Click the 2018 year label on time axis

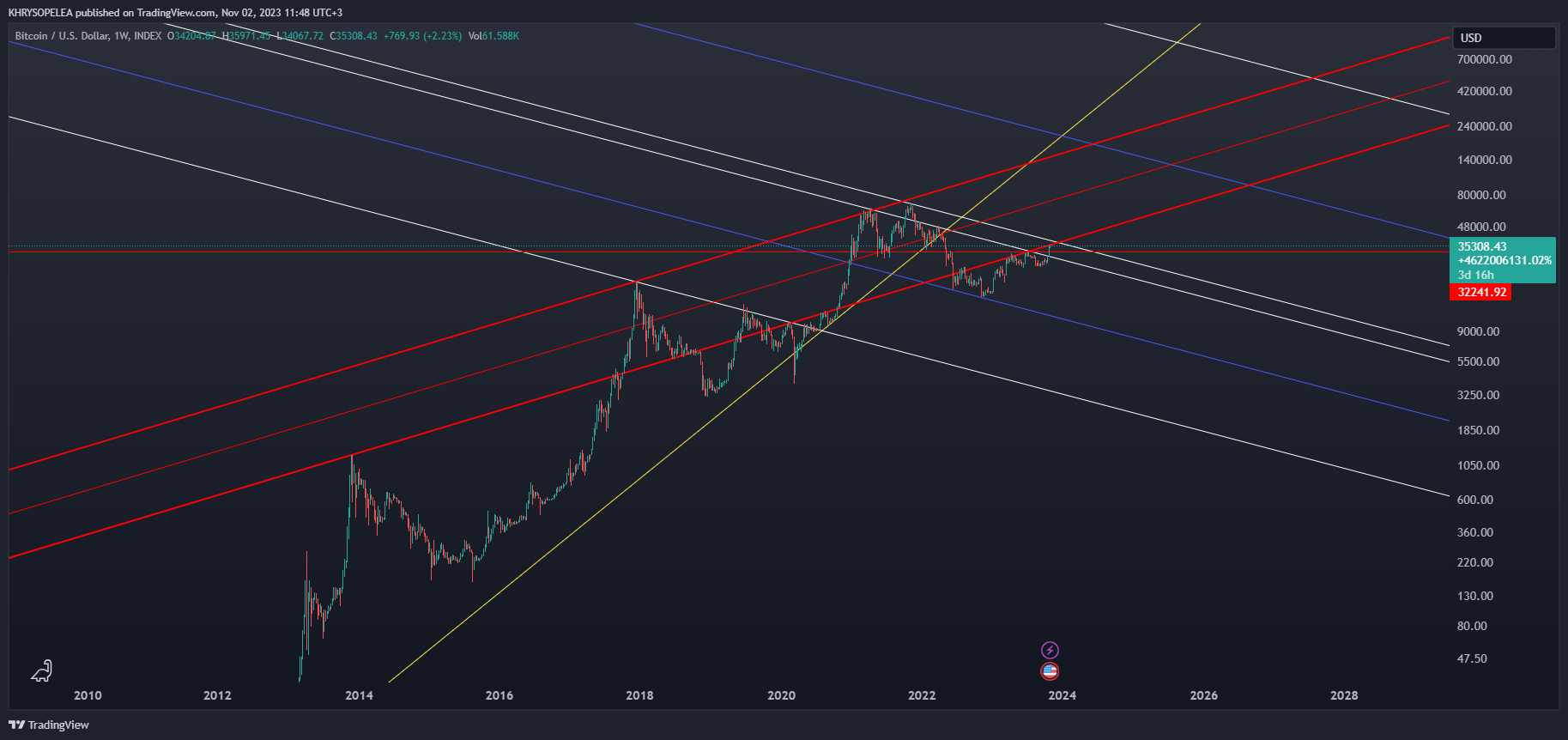pos(639,695)
